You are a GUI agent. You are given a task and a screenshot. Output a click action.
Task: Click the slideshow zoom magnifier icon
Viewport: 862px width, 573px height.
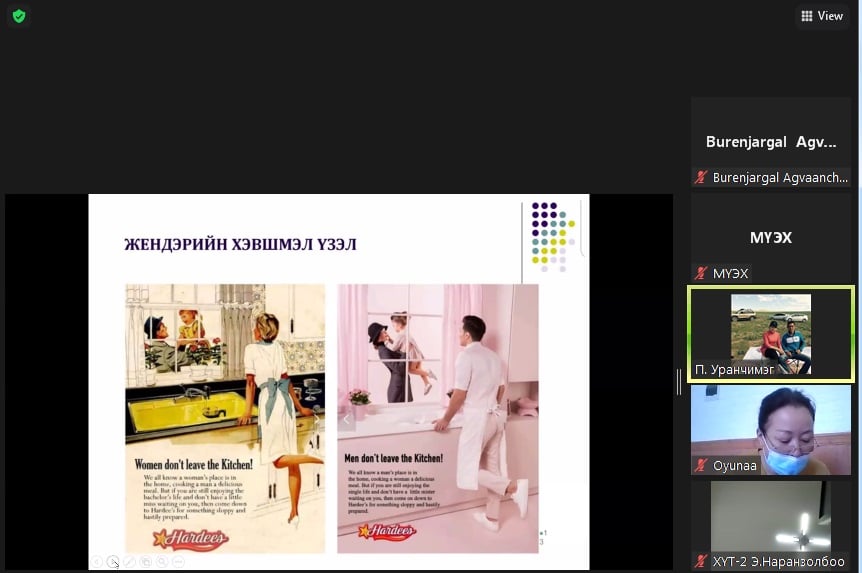point(162,561)
